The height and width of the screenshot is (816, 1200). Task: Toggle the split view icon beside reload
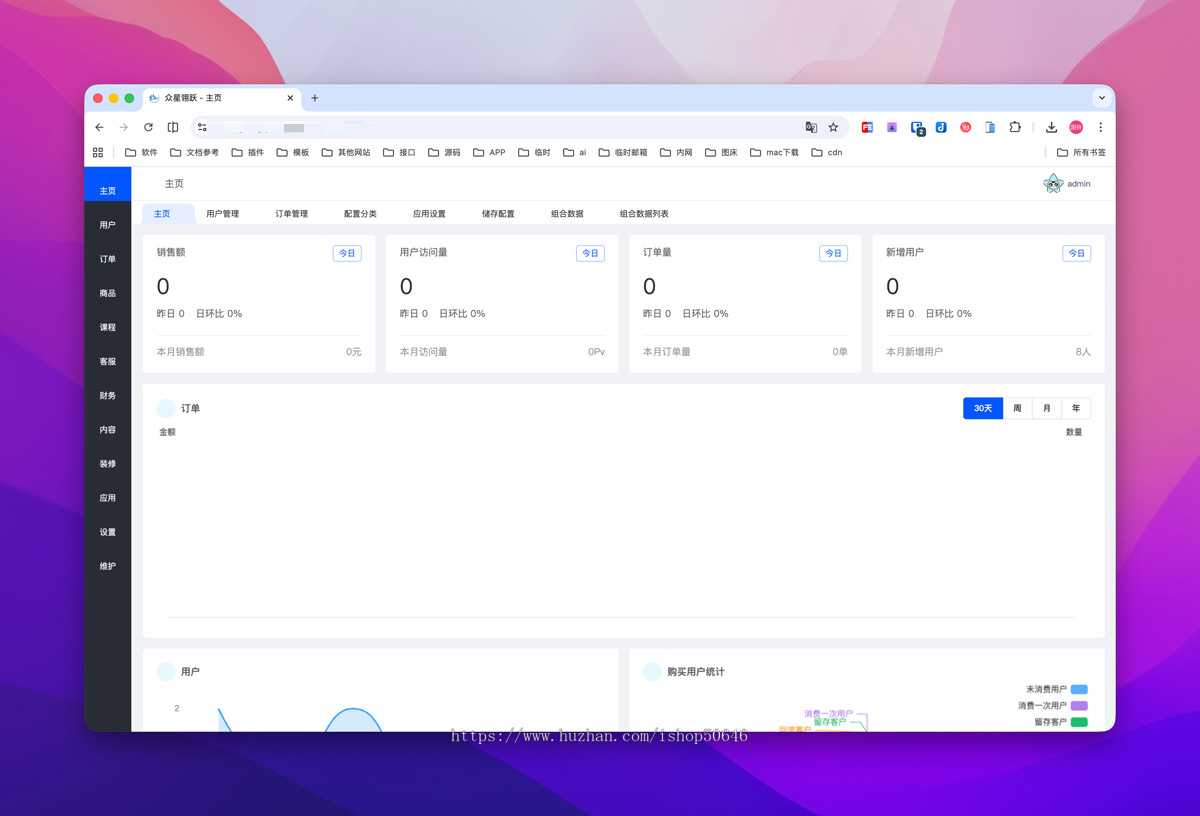[x=173, y=128]
